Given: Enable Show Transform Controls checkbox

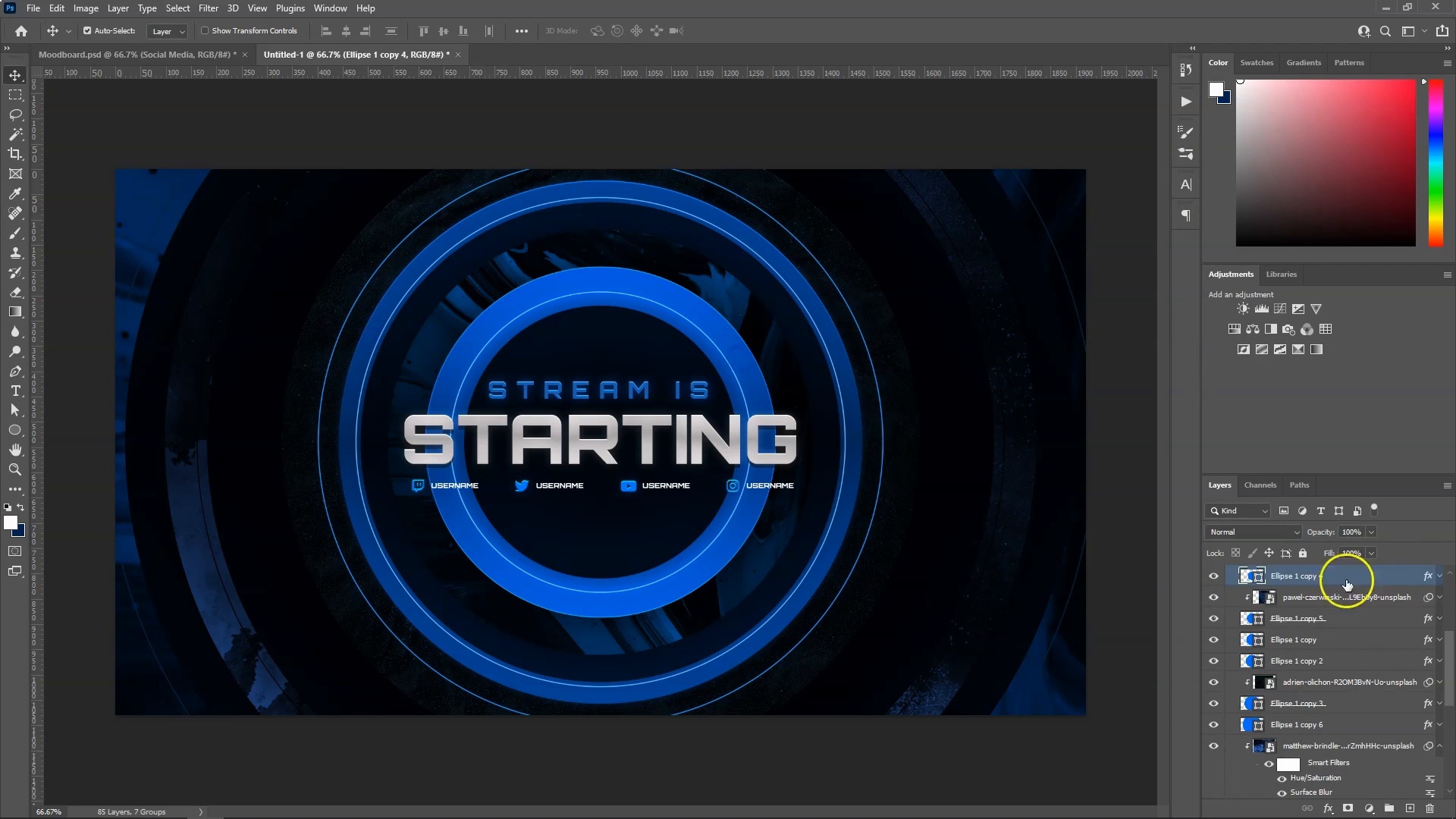Looking at the screenshot, I should pos(205,31).
